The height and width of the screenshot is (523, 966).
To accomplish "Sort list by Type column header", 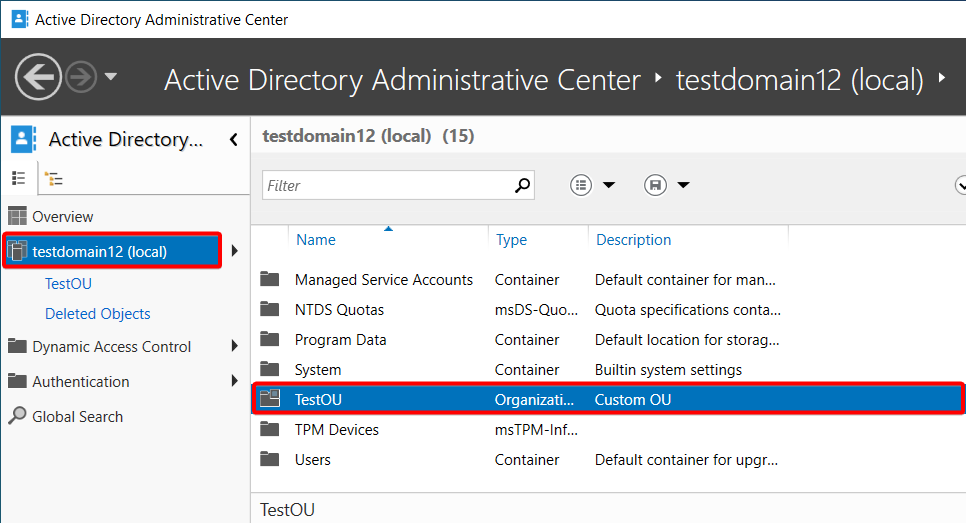I will point(511,240).
